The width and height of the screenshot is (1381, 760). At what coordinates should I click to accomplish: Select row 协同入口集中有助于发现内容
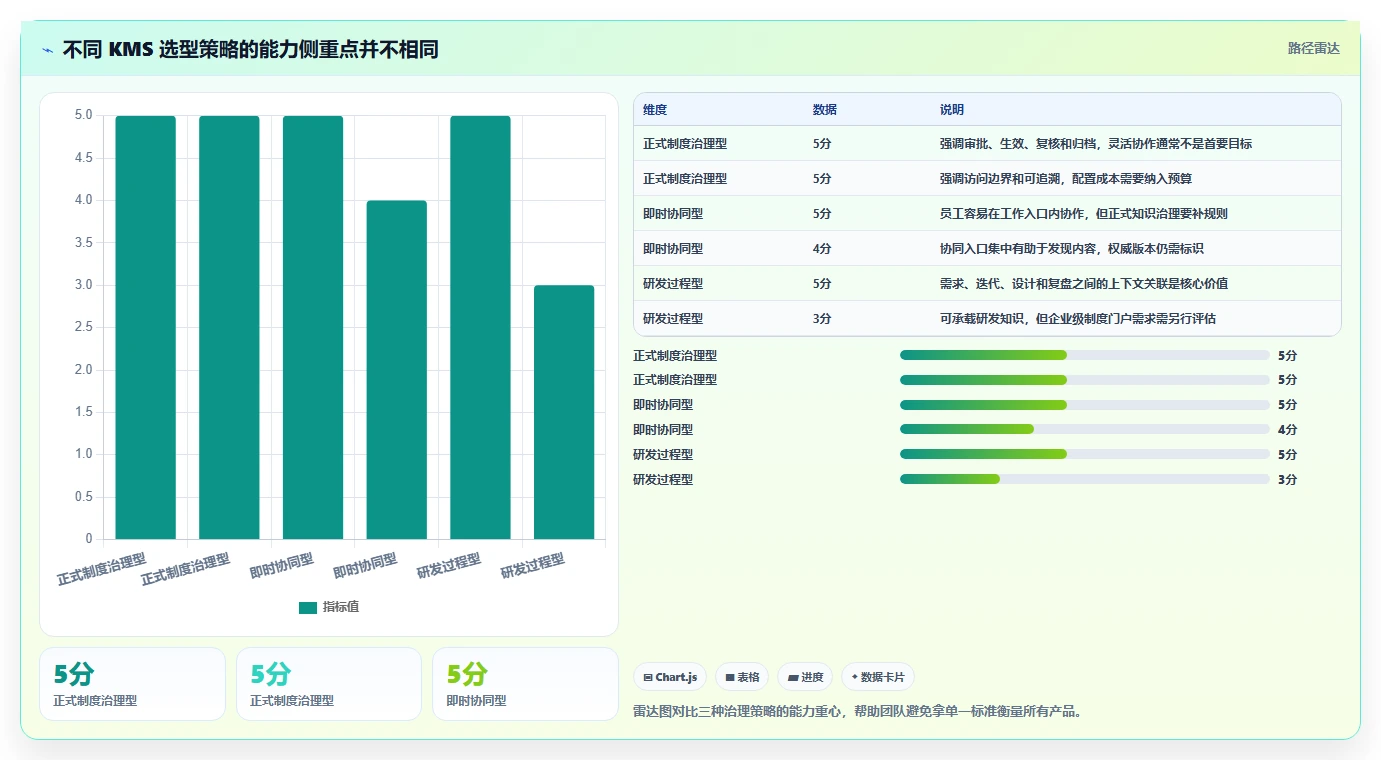point(987,248)
